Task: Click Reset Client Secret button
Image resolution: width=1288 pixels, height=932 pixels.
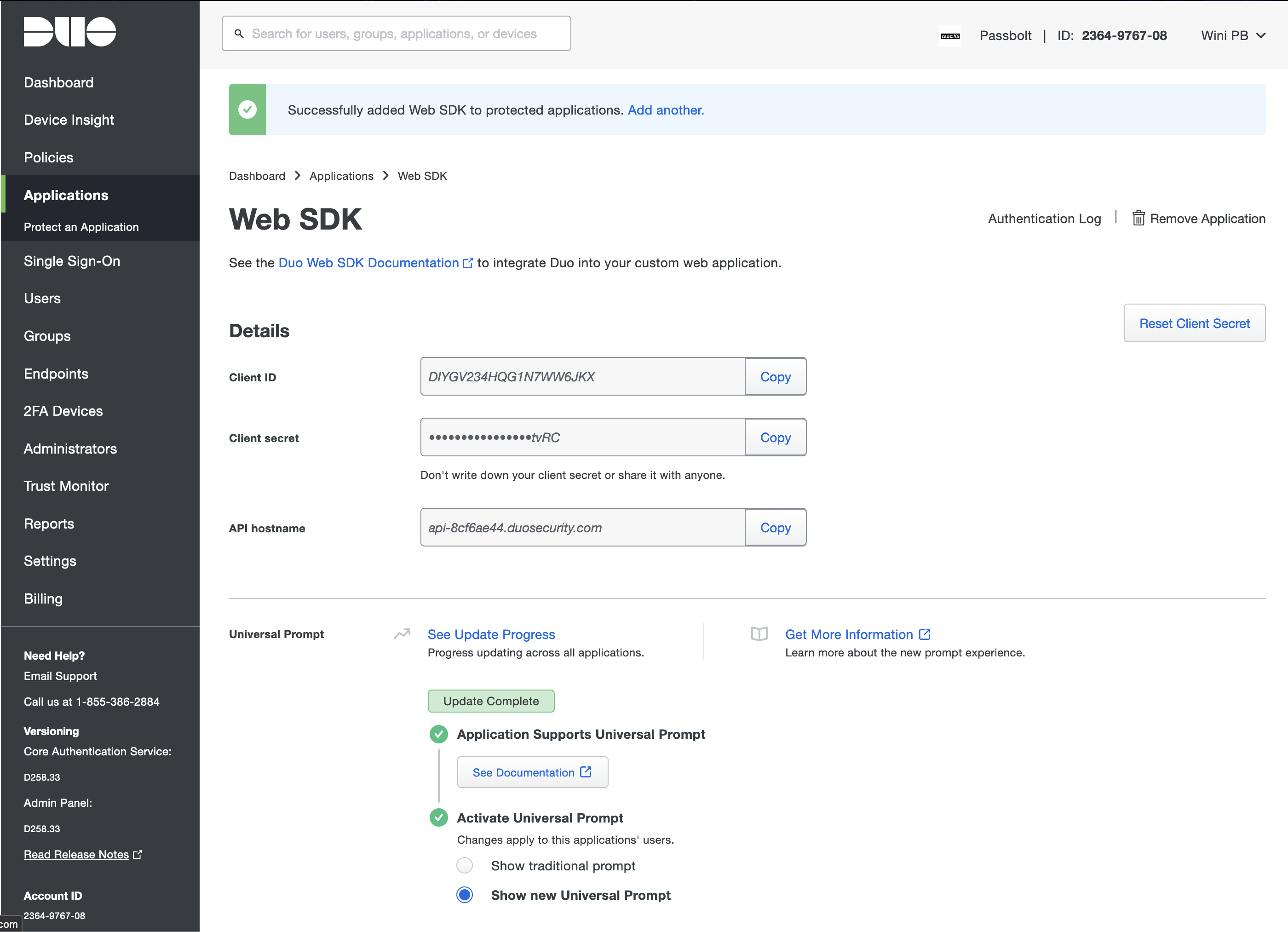Action: tap(1194, 323)
